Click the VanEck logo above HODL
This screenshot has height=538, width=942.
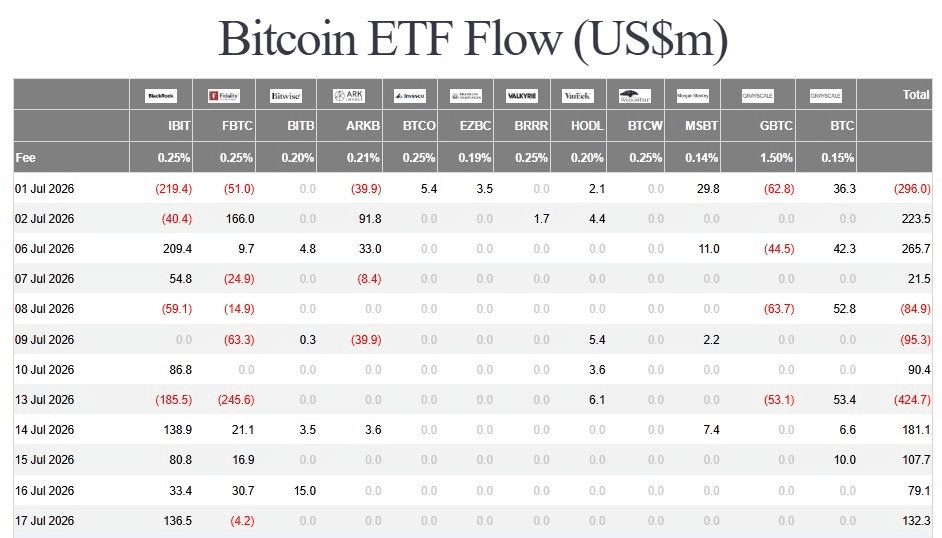(578, 95)
